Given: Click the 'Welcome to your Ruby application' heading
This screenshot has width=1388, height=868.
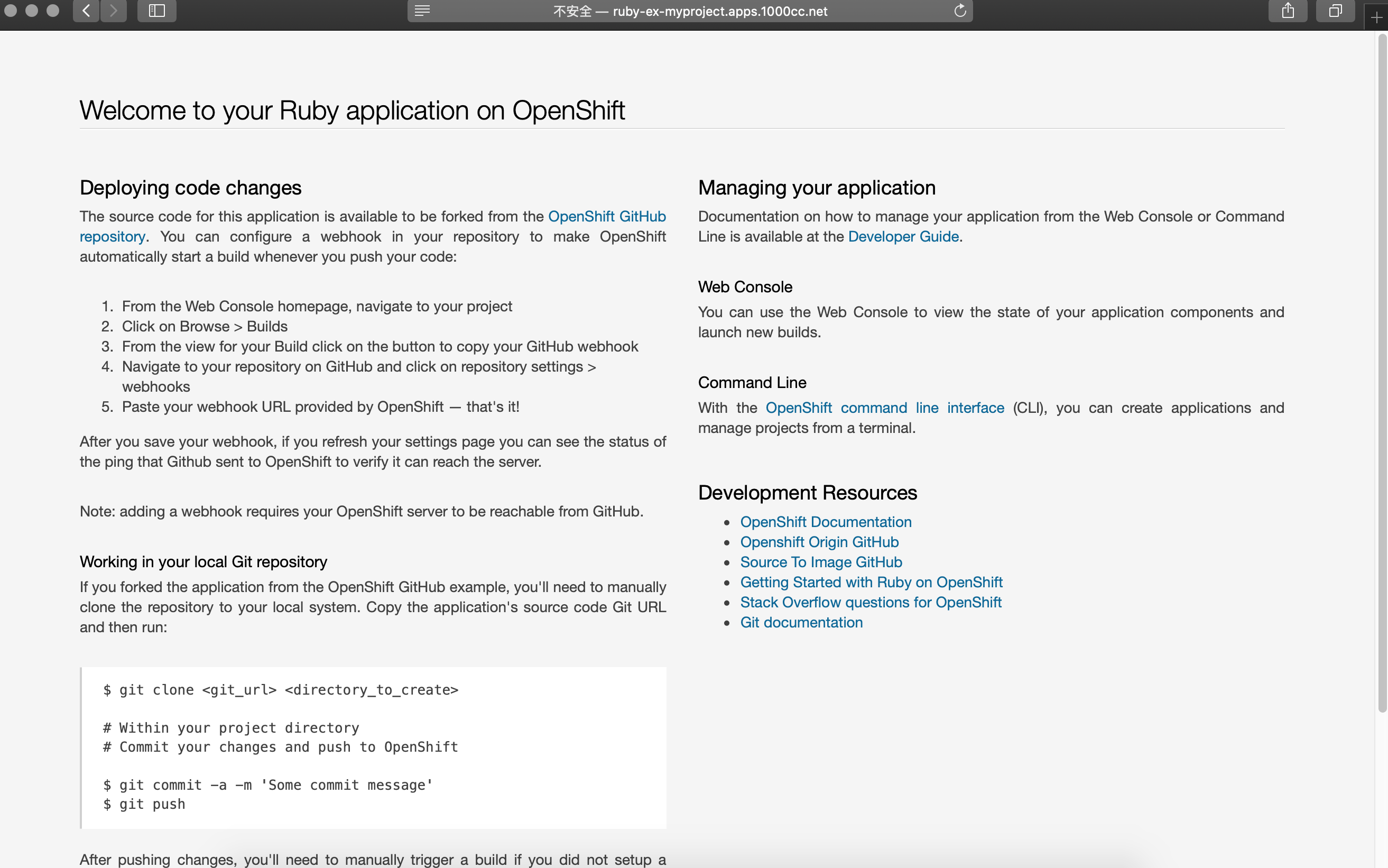Looking at the screenshot, I should tap(352, 110).
